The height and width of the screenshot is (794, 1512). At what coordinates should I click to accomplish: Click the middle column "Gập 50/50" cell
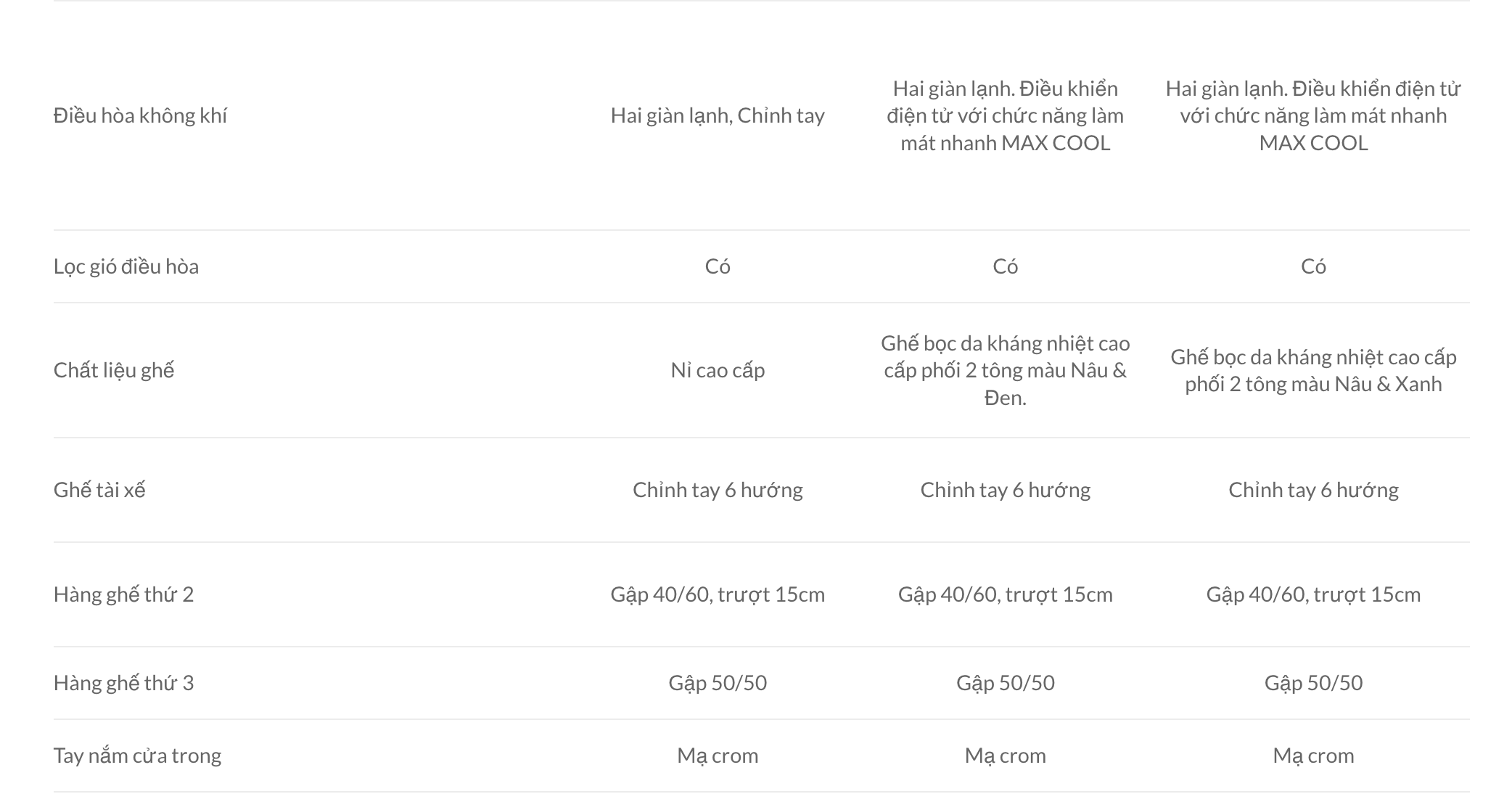1005,683
